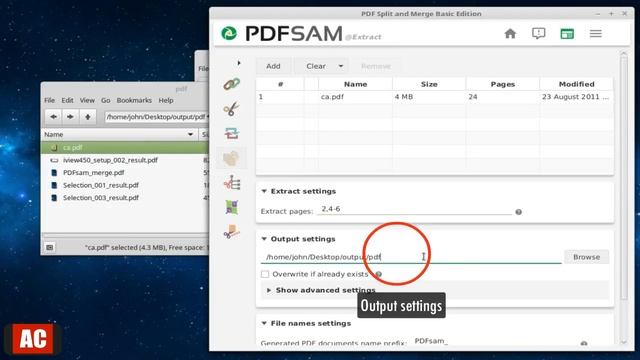Viewport: 640px width, 360px height.
Task: Click the Extract pages input field
Action: [414, 209]
